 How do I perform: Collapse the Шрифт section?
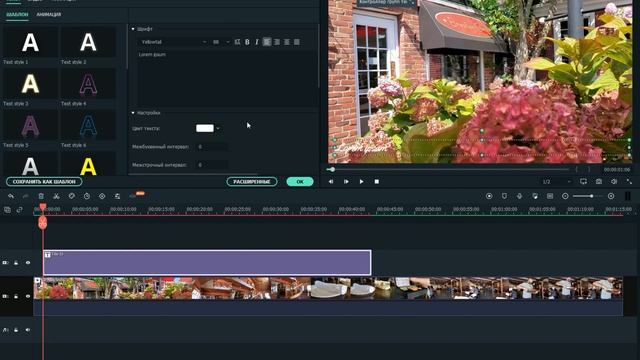tap(133, 29)
